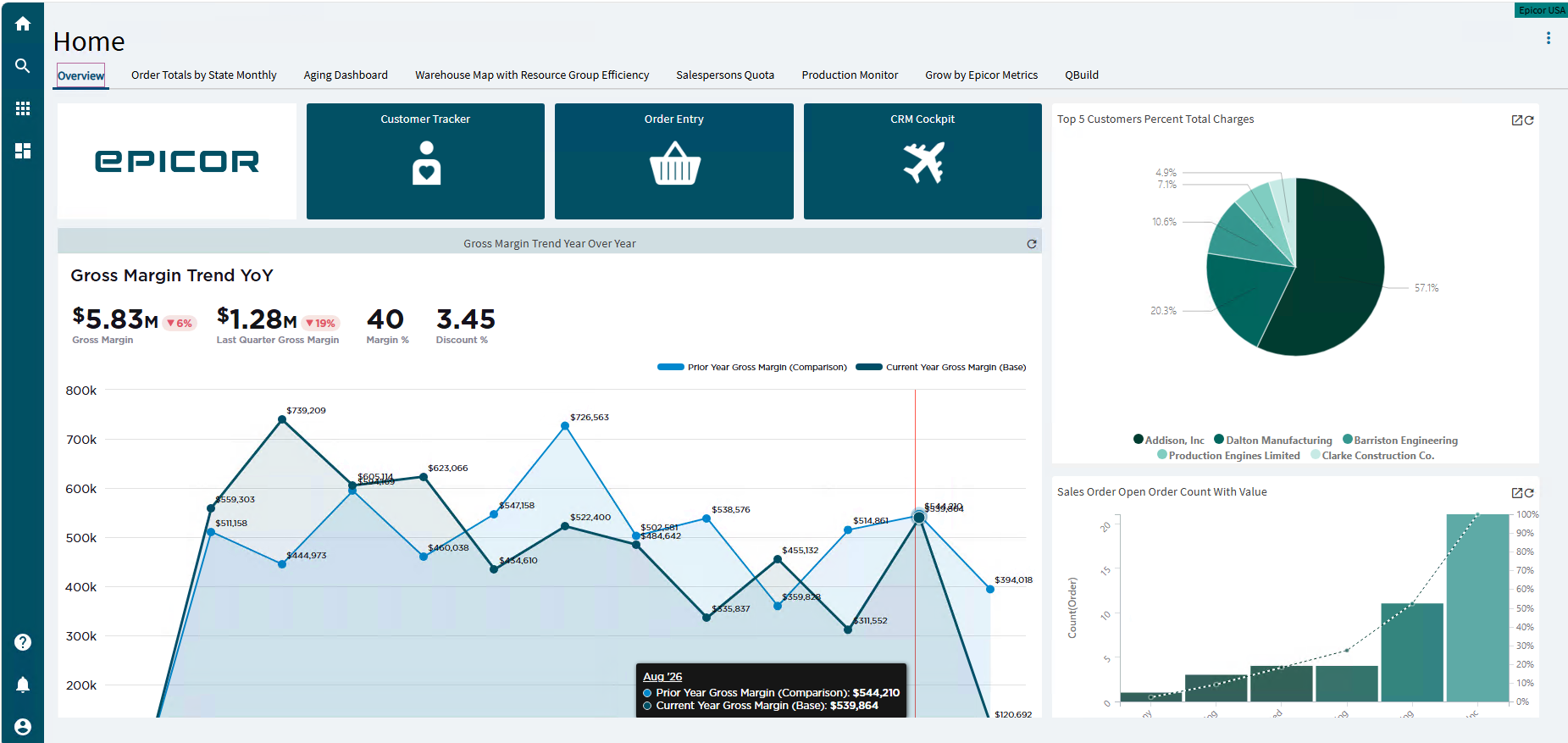Click the Epicor logo tile
The width and height of the screenshot is (1568, 743).
[x=177, y=162]
